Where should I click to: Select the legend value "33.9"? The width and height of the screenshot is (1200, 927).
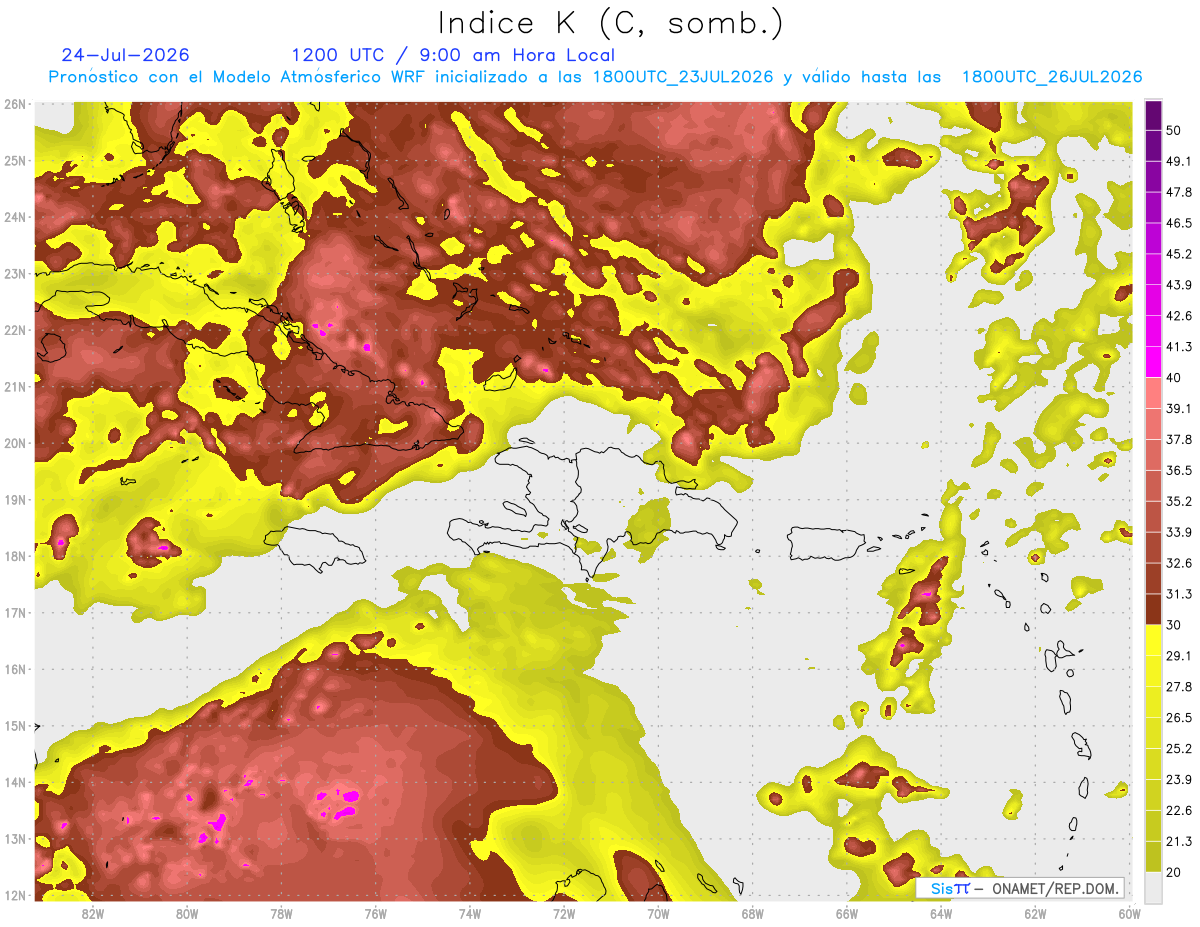tap(1179, 532)
